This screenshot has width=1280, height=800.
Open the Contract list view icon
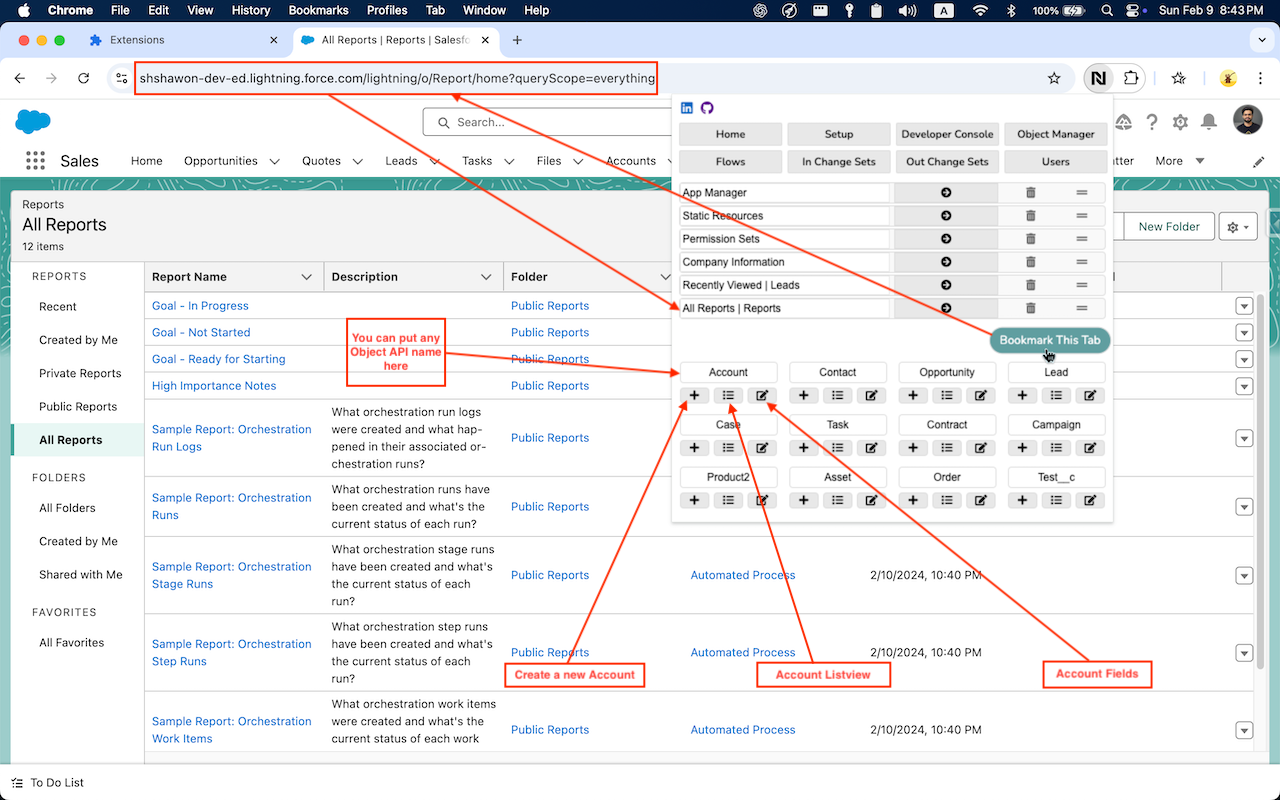click(947, 448)
